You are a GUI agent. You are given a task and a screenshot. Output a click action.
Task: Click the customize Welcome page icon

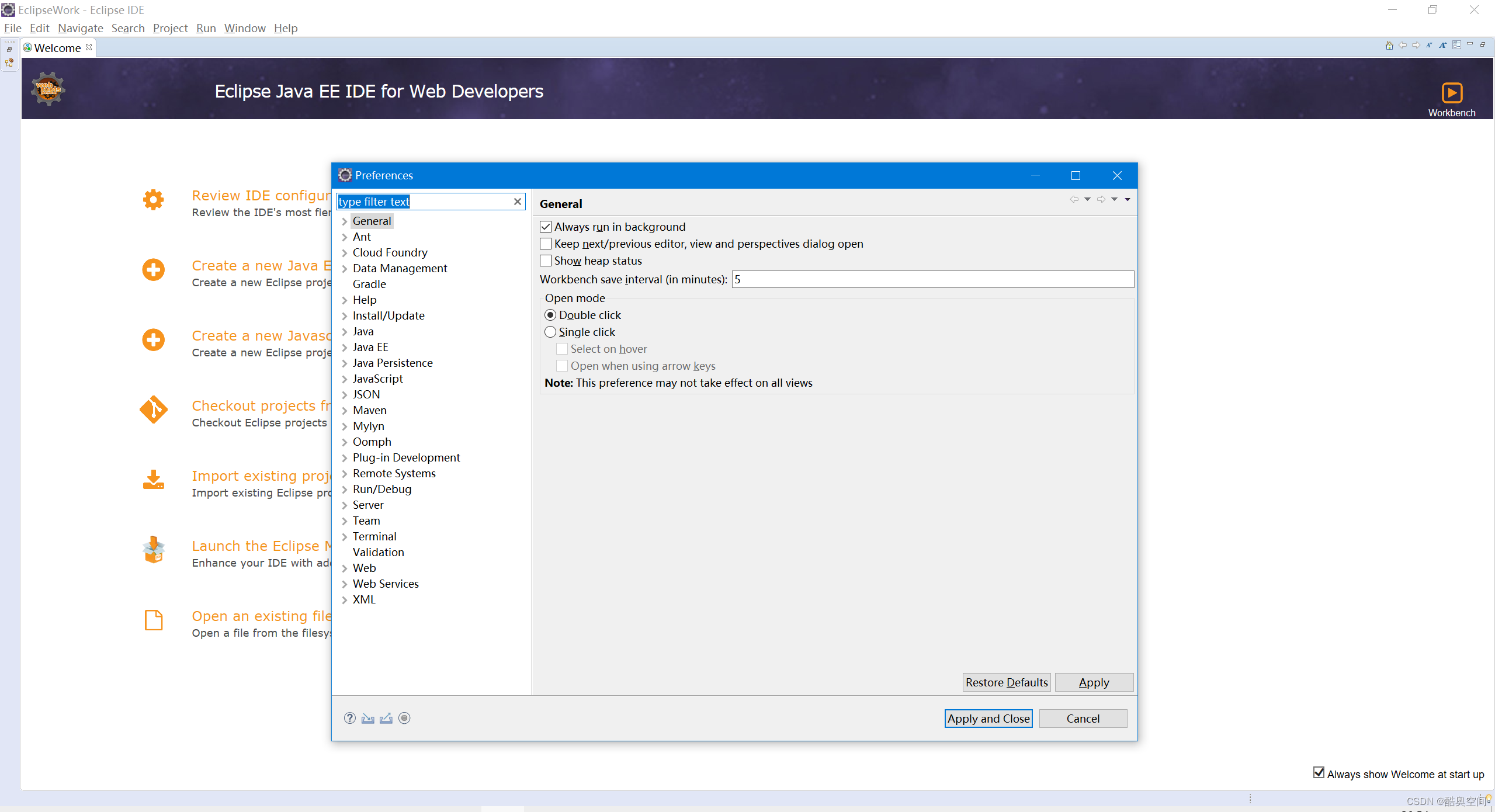pos(1456,46)
